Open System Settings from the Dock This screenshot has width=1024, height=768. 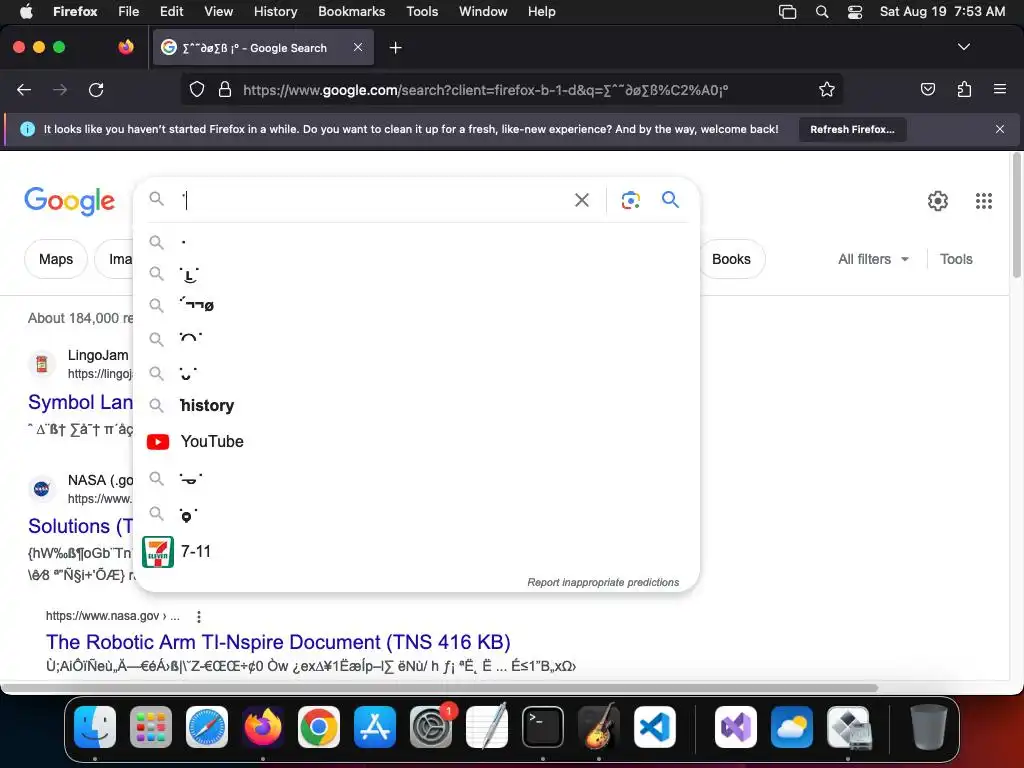click(431, 727)
